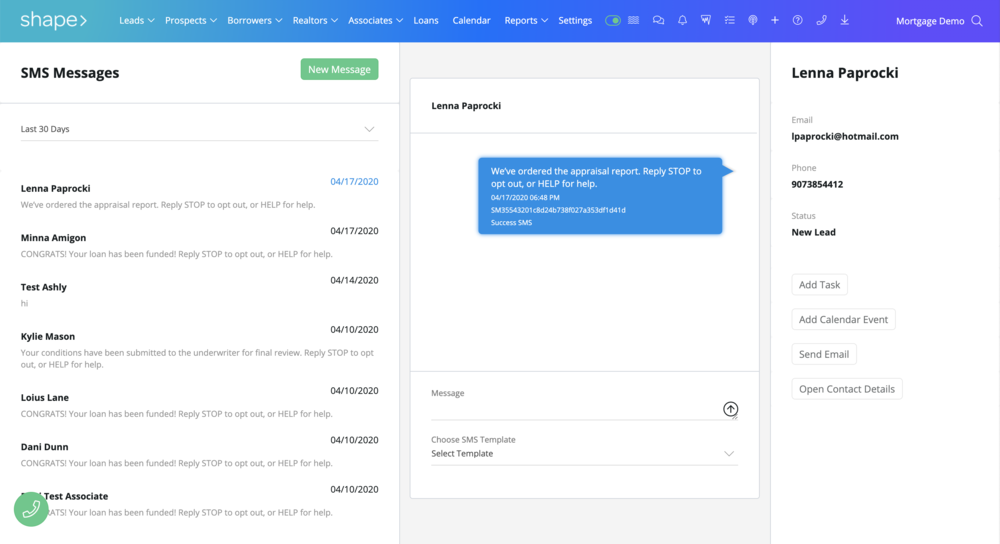The image size is (1000, 544).
Task: Click the presentation chart icon in header
Action: pyautogui.click(x=705, y=20)
